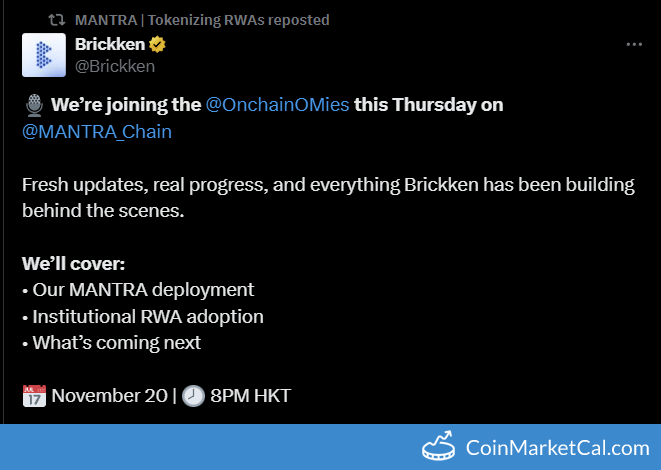Open the @OnchainOMies mention link
The image size is (661, 470).
[x=277, y=105]
